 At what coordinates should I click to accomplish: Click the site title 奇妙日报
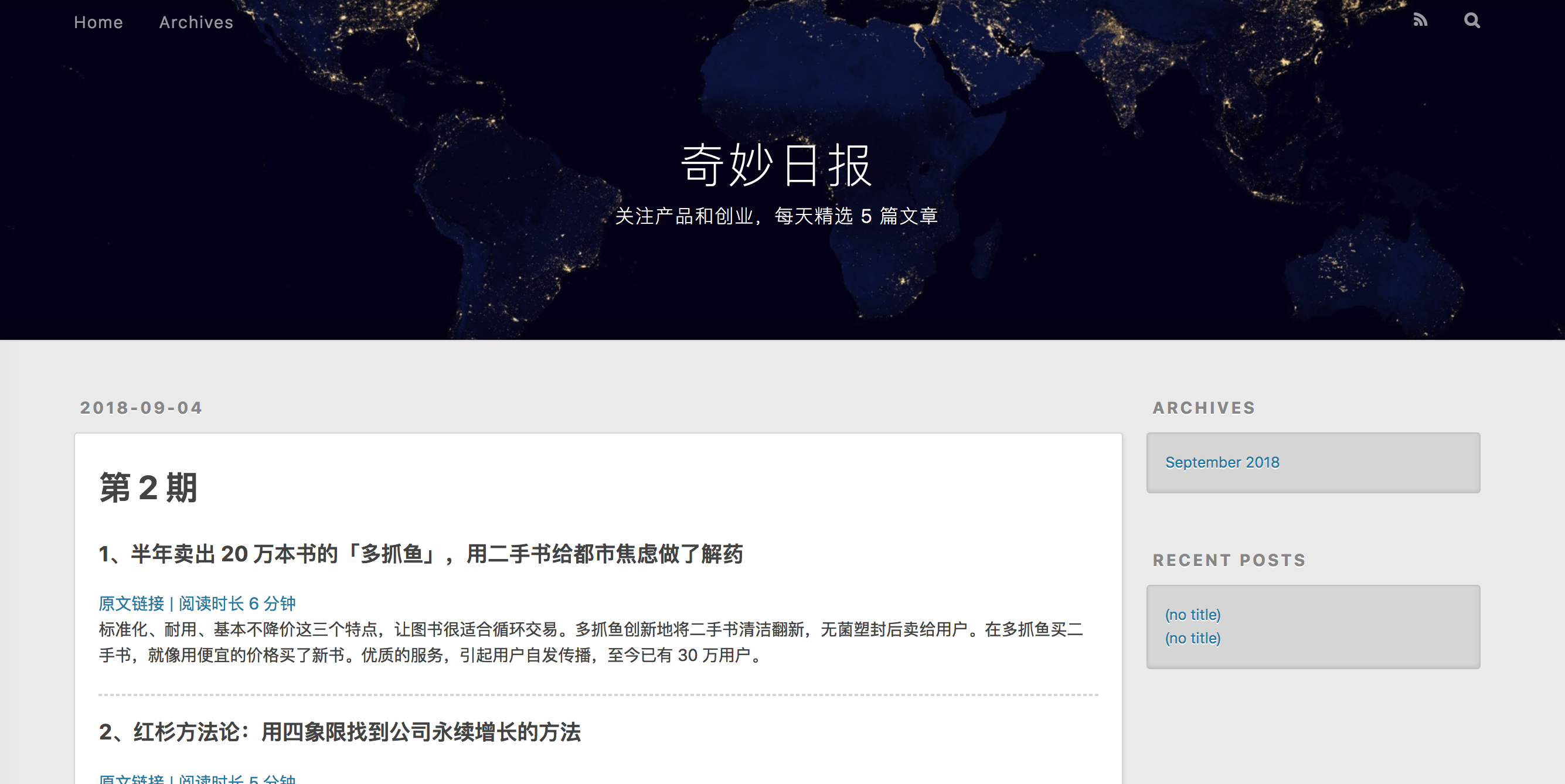pyautogui.click(x=777, y=165)
